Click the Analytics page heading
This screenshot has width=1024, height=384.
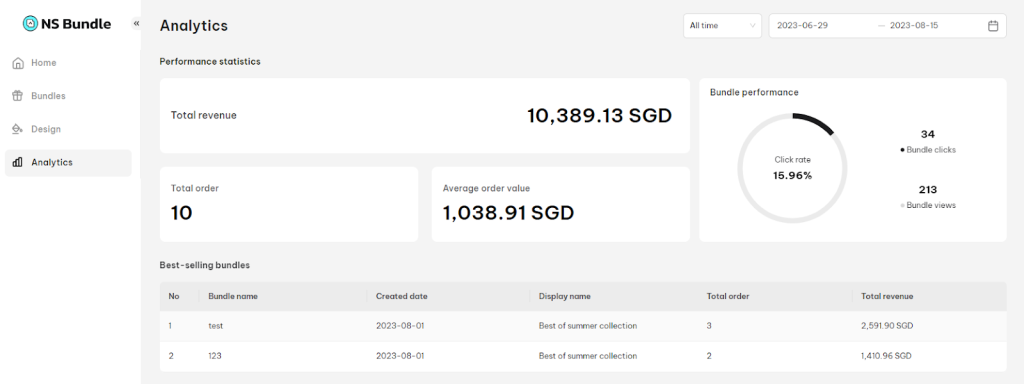coord(194,25)
